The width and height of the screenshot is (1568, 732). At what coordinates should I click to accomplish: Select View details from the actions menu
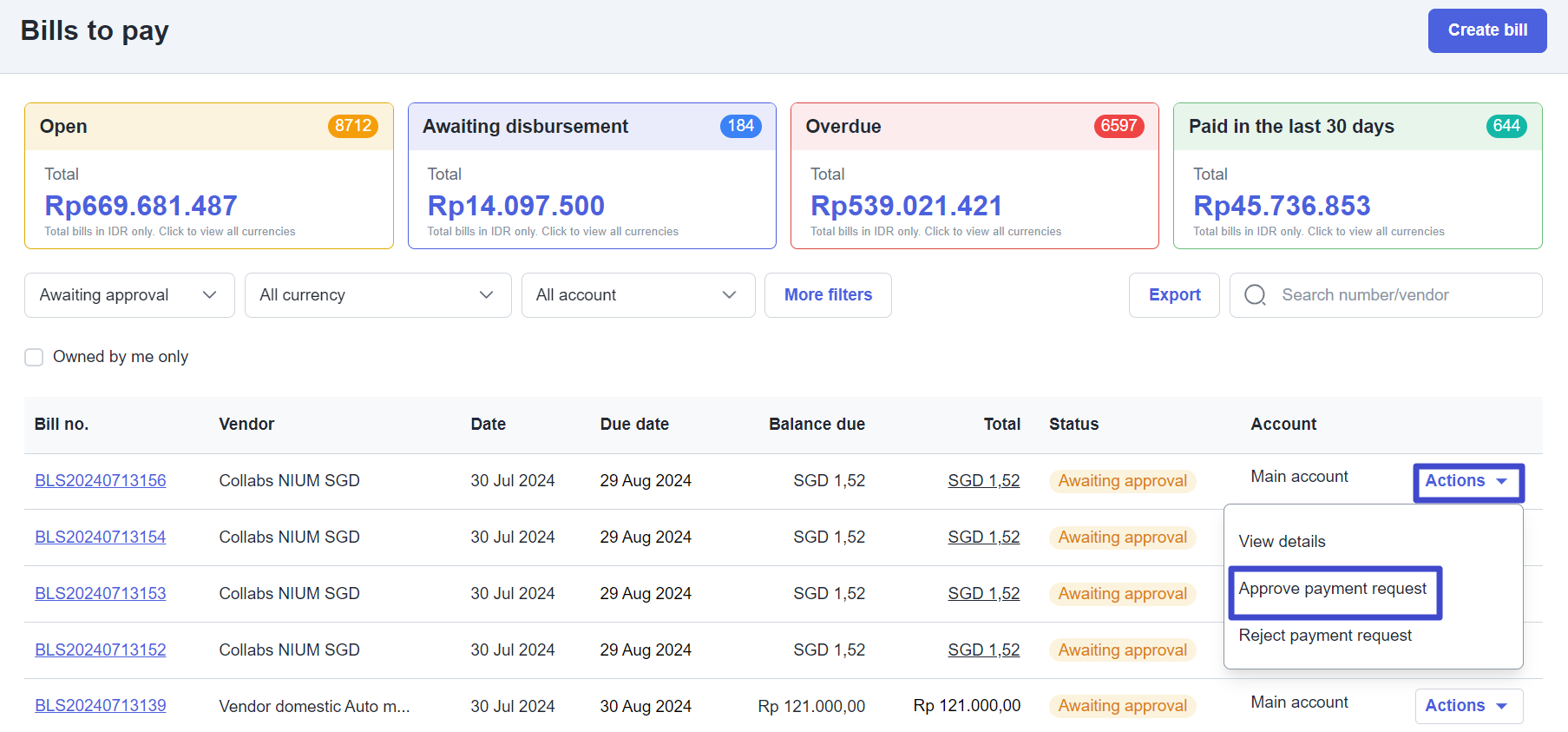pos(1282,542)
